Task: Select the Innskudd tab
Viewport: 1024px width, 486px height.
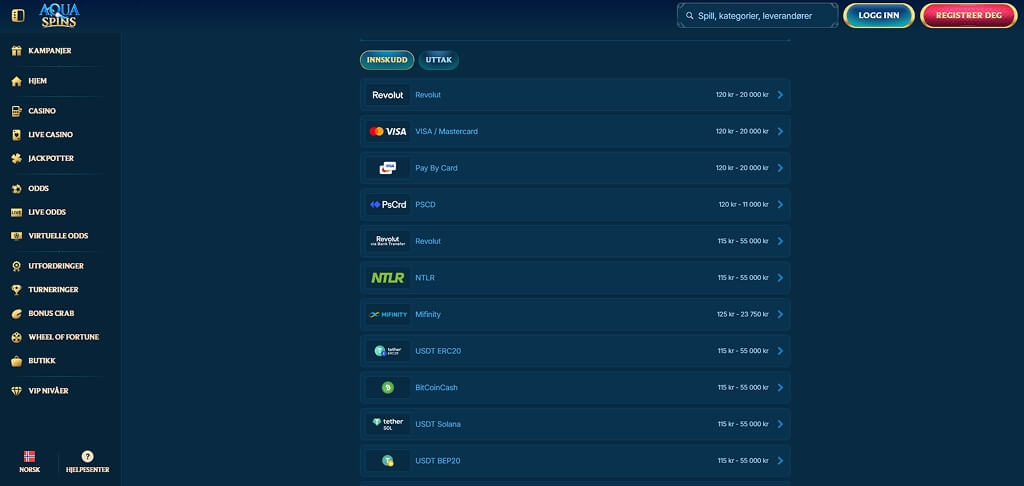Action: (387, 60)
